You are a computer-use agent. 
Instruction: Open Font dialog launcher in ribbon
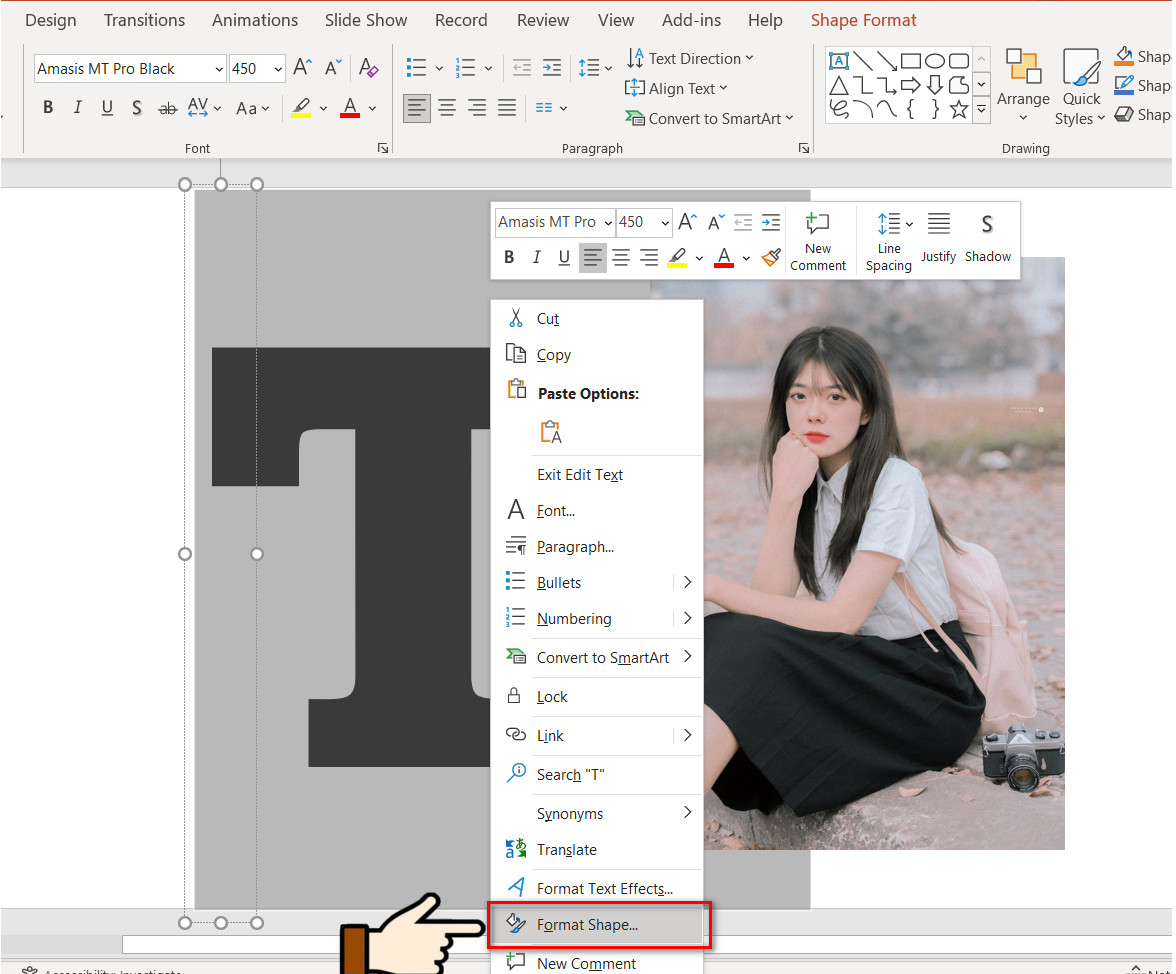click(x=383, y=148)
